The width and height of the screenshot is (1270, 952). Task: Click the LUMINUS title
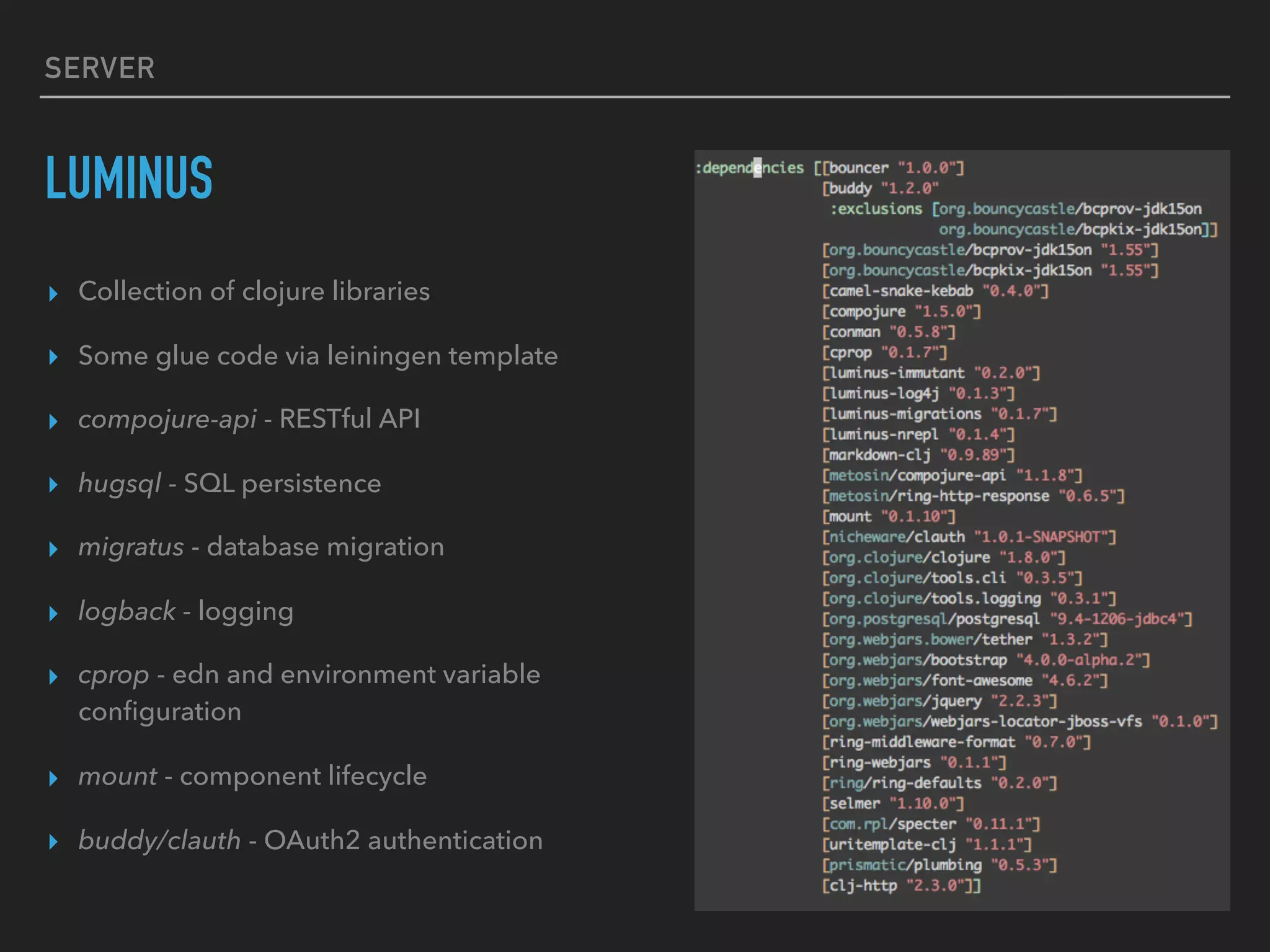pyautogui.click(x=130, y=178)
